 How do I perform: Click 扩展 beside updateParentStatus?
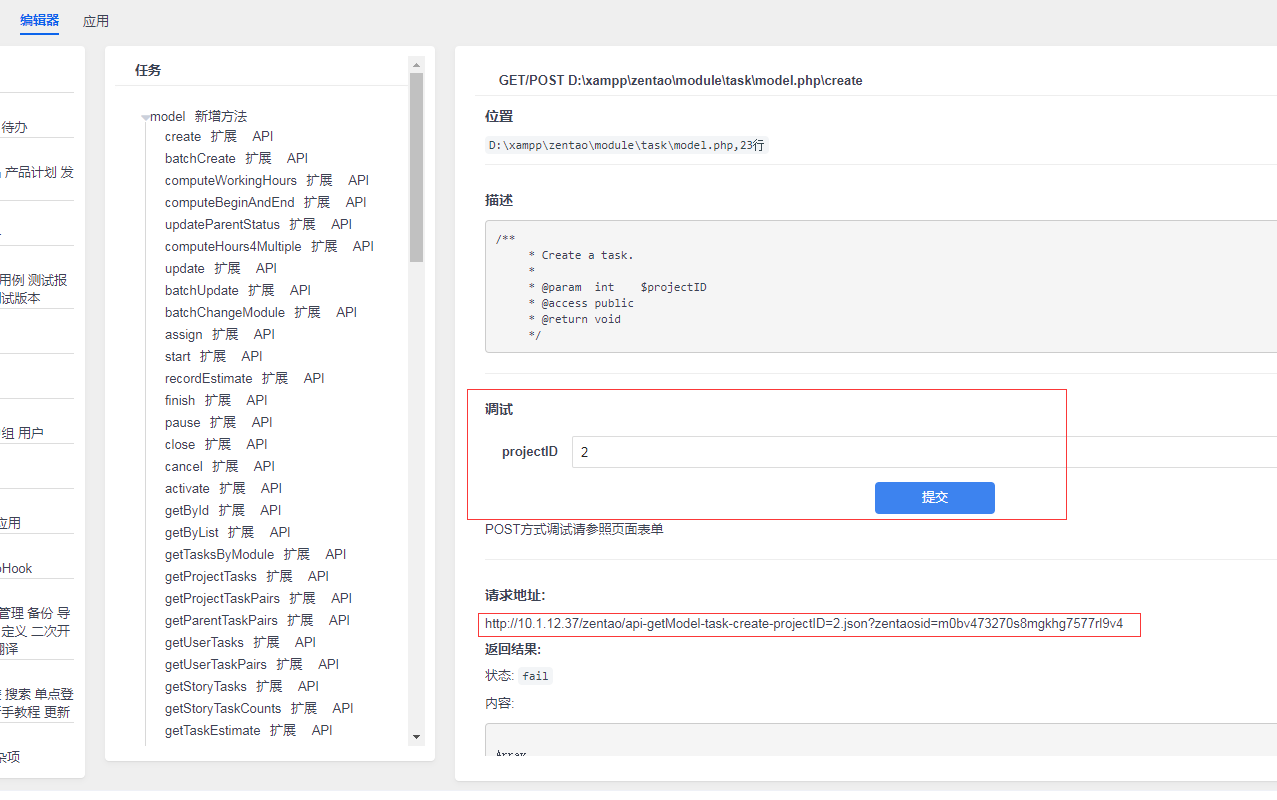click(303, 224)
